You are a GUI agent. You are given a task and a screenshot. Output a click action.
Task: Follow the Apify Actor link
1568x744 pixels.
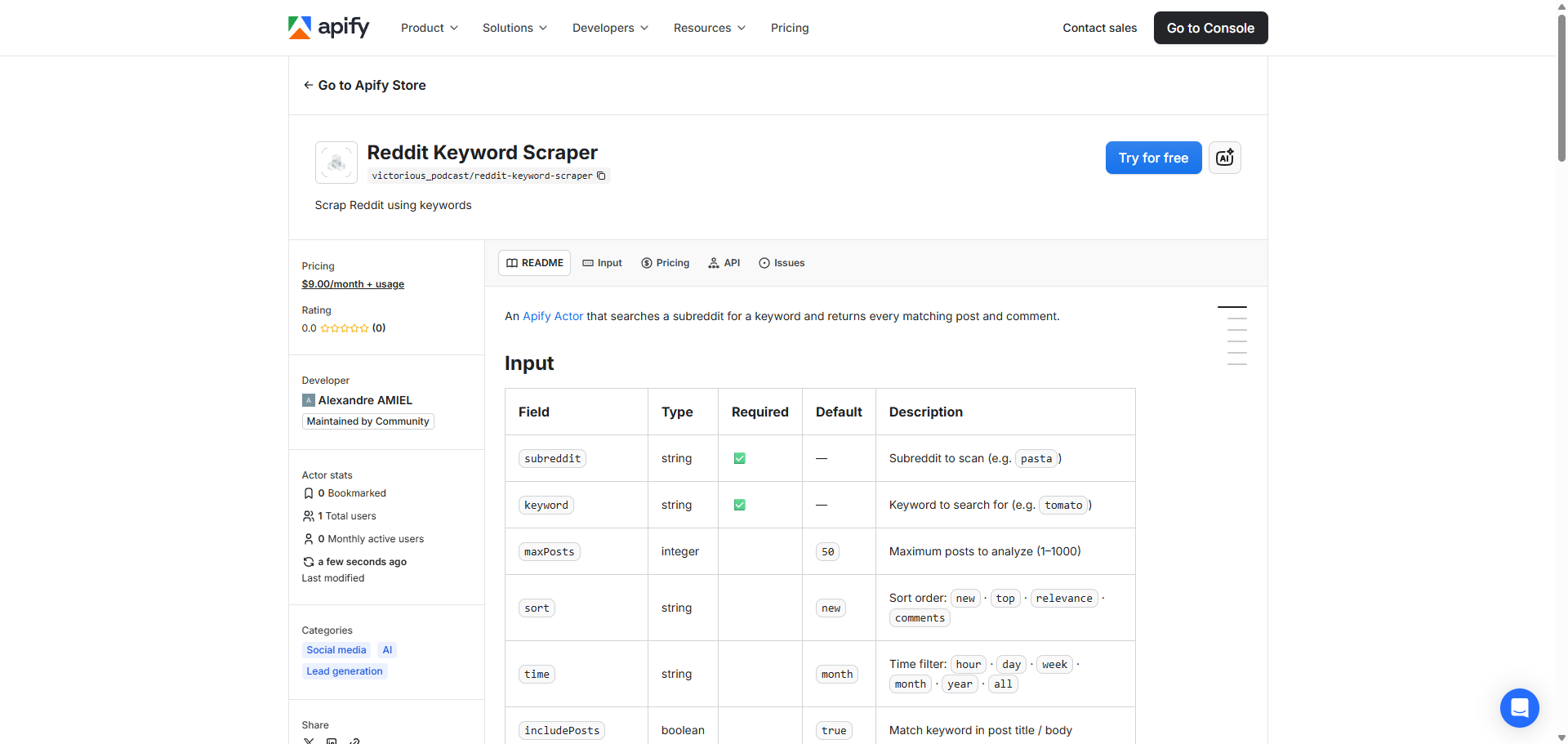click(553, 316)
